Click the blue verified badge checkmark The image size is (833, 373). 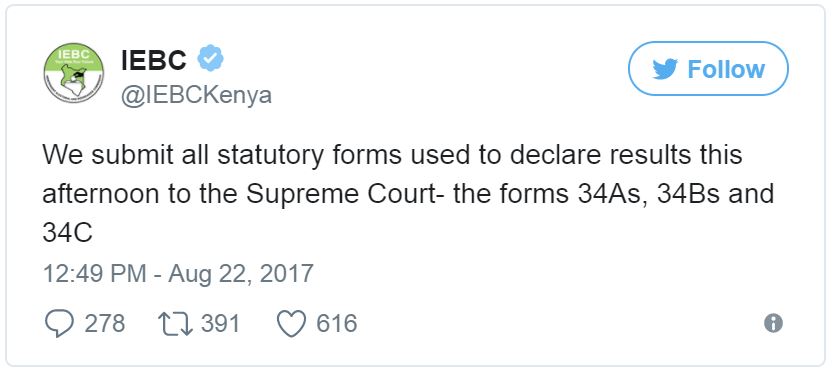tap(211, 58)
